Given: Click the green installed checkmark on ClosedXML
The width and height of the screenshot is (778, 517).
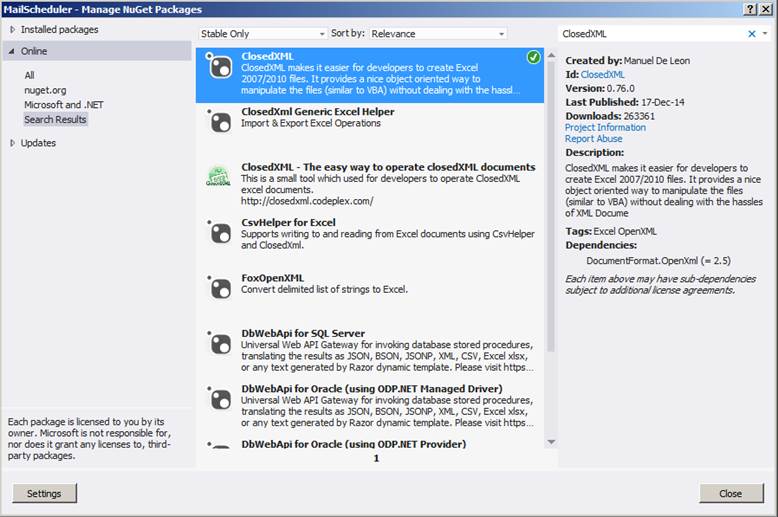Looking at the screenshot, I should click(x=533, y=58).
